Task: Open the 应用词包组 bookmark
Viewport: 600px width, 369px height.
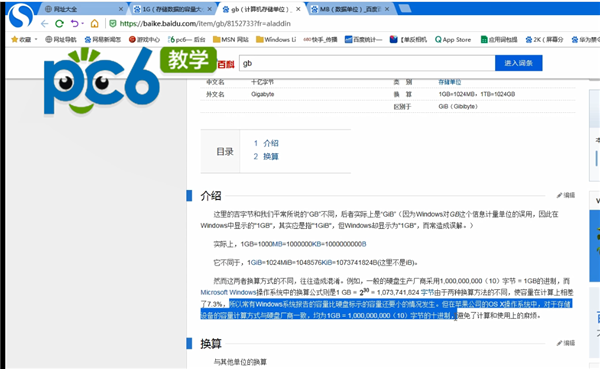Action: pos(499,39)
